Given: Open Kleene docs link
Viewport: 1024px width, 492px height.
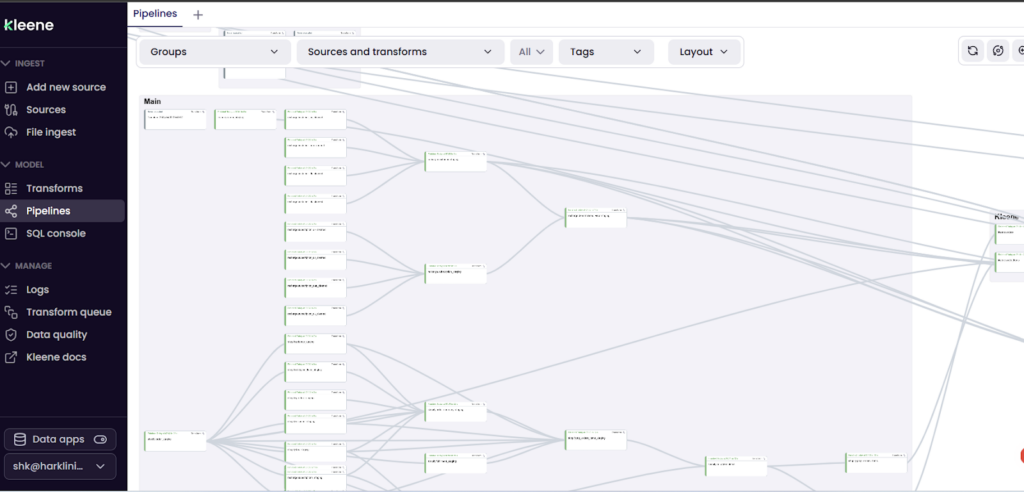Looking at the screenshot, I should 56,357.
